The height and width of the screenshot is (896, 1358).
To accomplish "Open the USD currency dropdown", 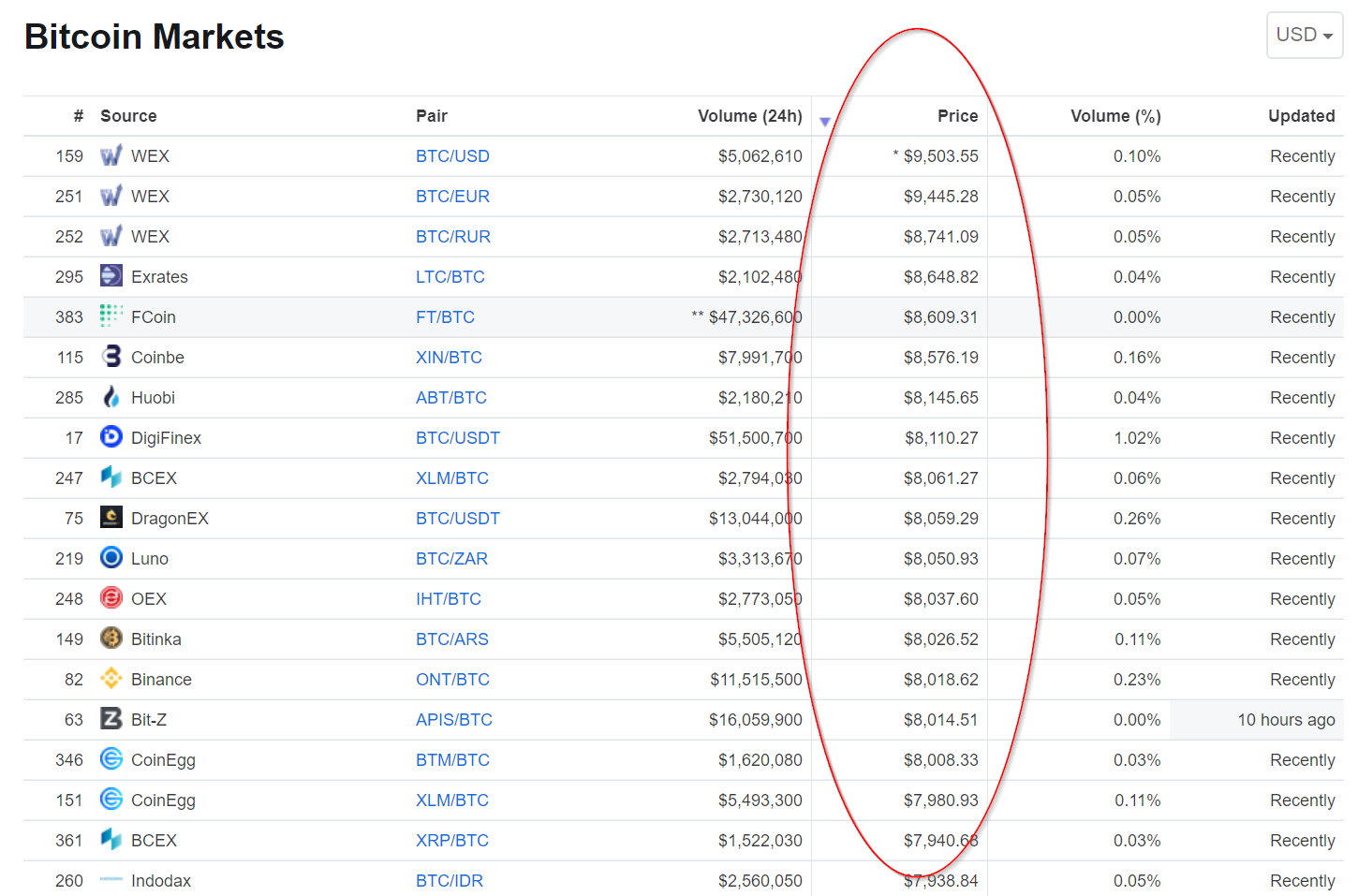I will [x=1304, y=35].
